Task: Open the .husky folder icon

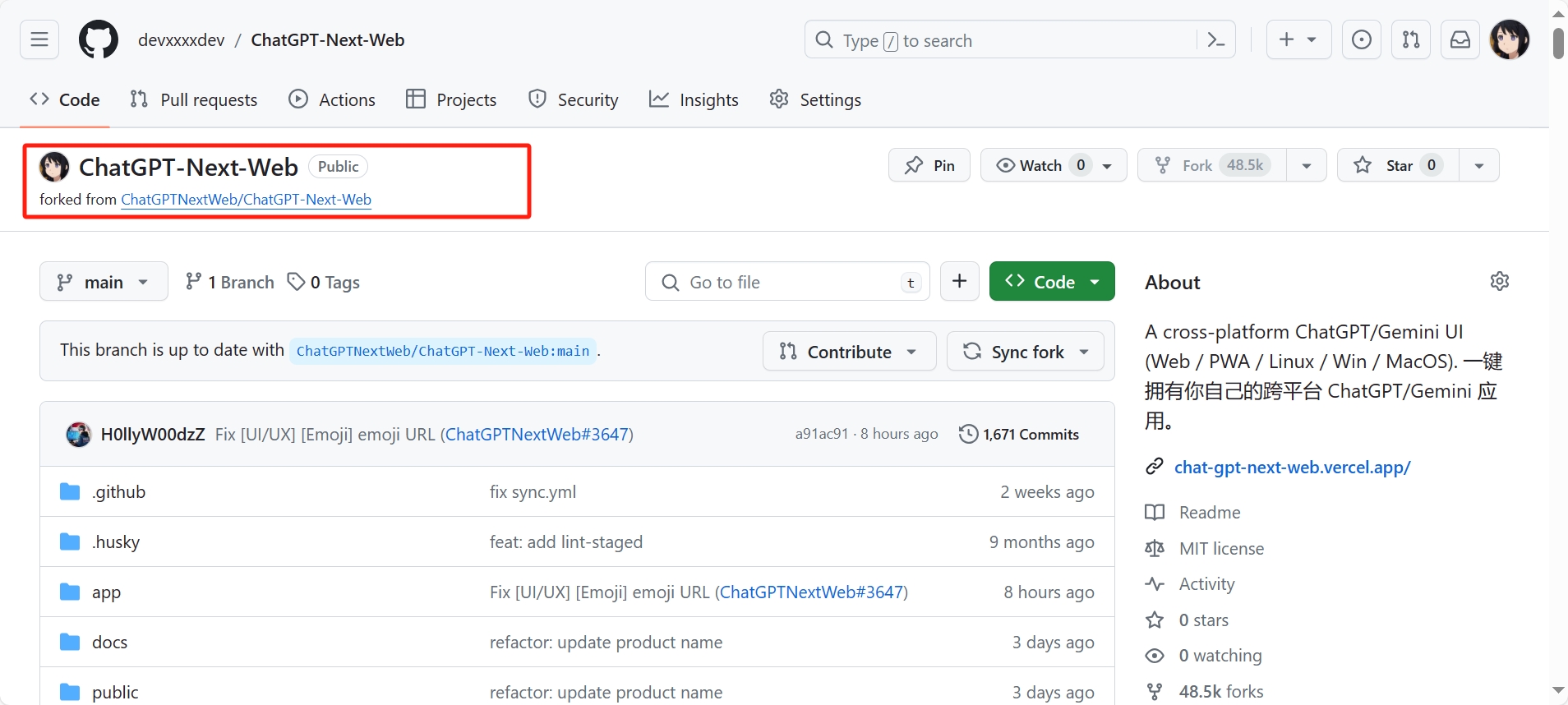Action: 70,541
